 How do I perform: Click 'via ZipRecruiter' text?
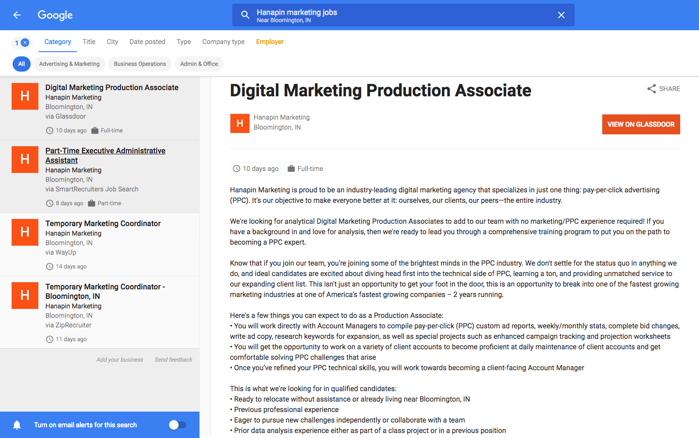pos(68,325)
